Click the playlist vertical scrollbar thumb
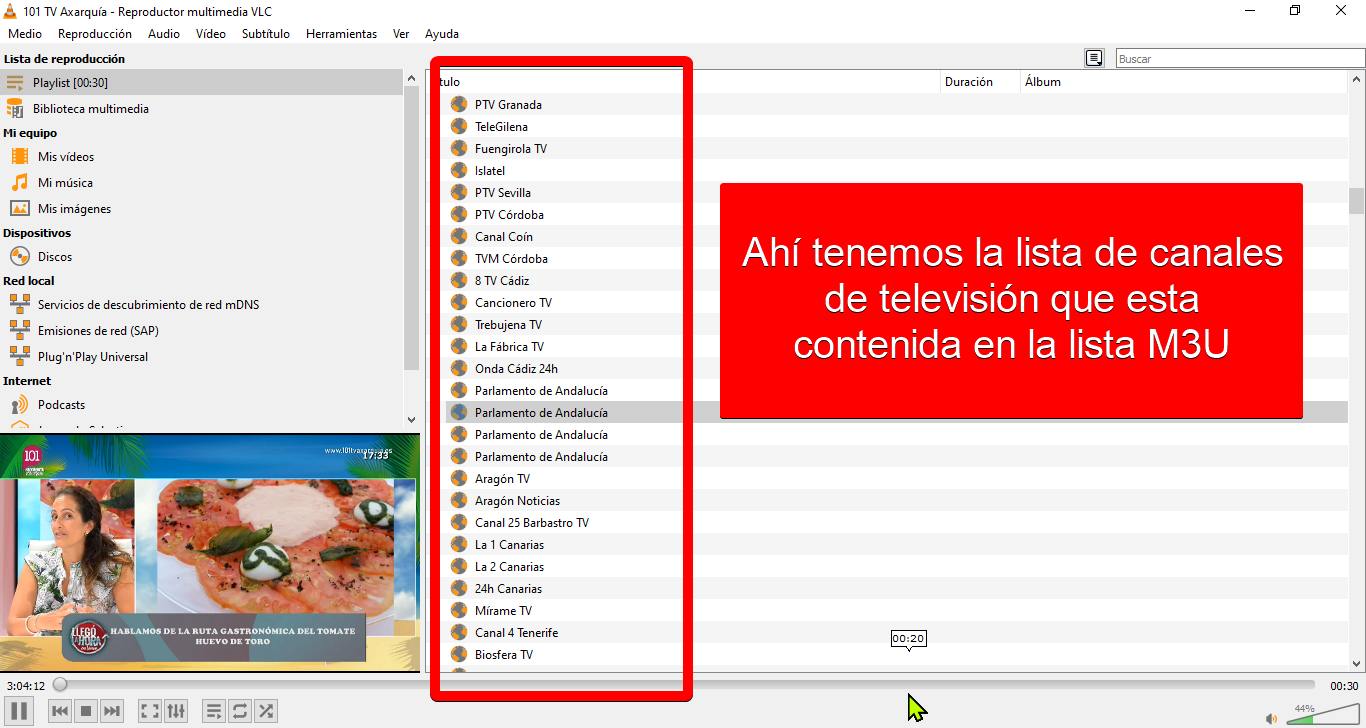The height and width of the screenshot is (728, 1366). click(1356, 201)
